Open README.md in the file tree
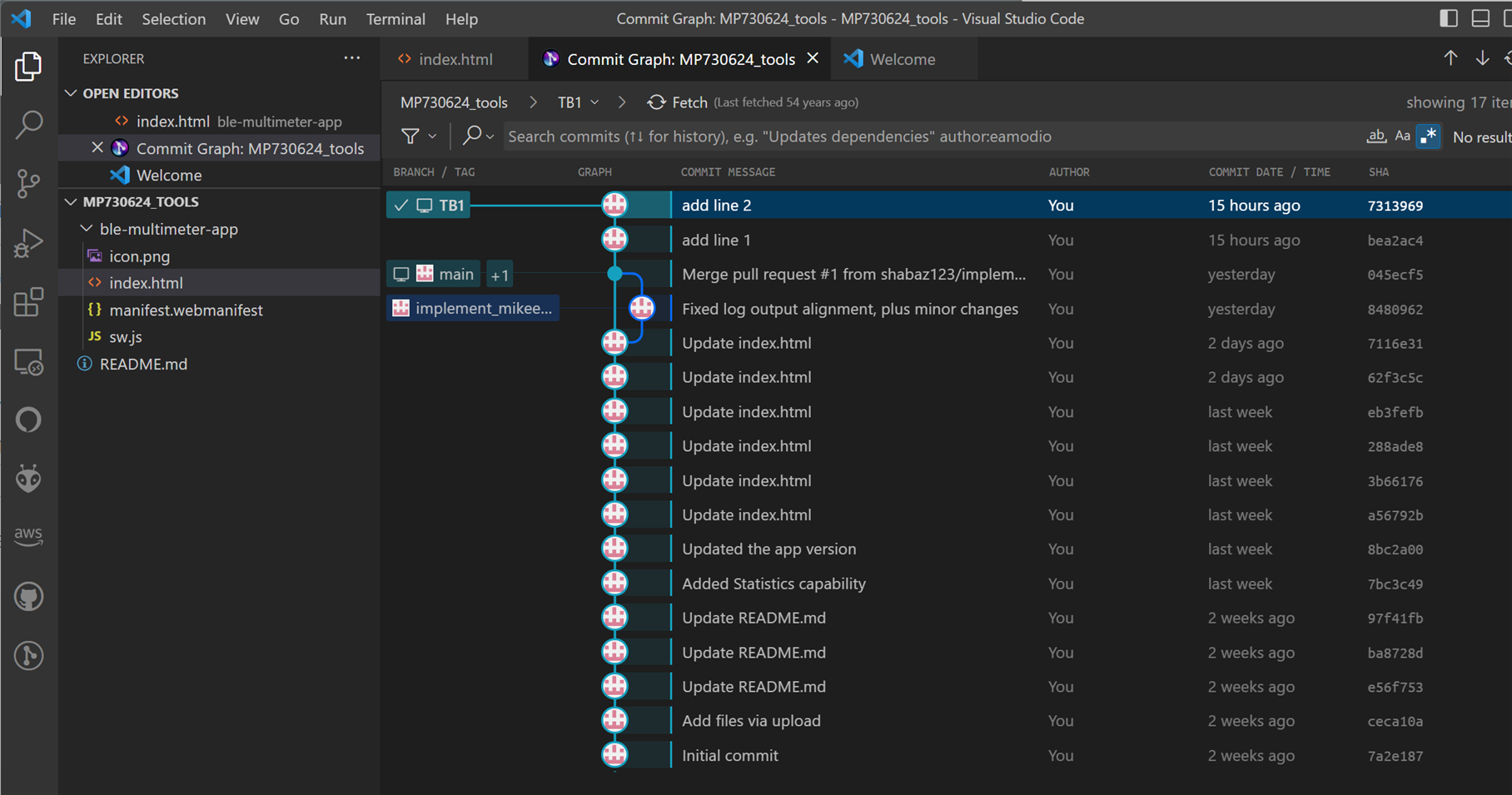This screenshot has height=795, width=1512. (x=143, y=364)
